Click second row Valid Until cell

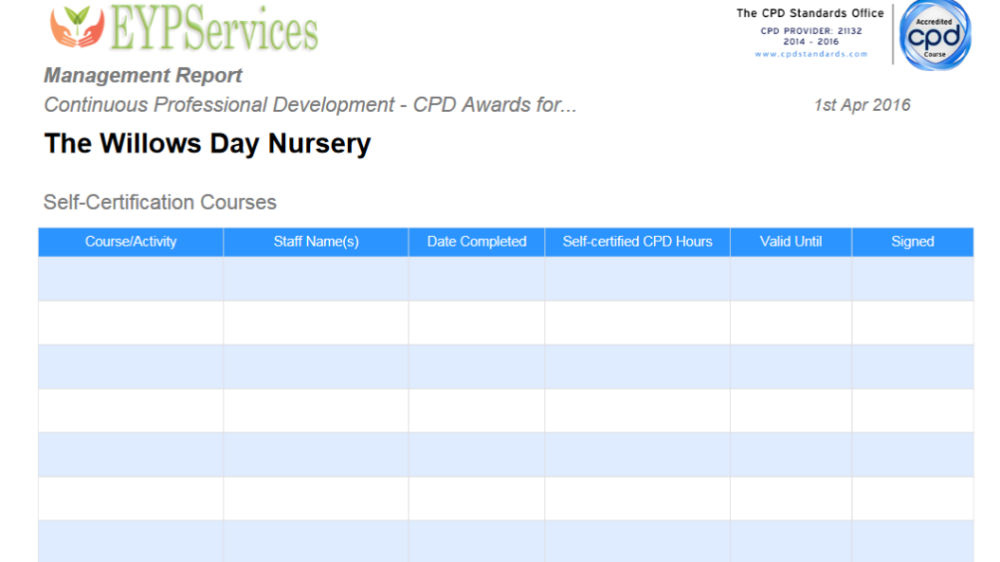(x=791, y=323)
